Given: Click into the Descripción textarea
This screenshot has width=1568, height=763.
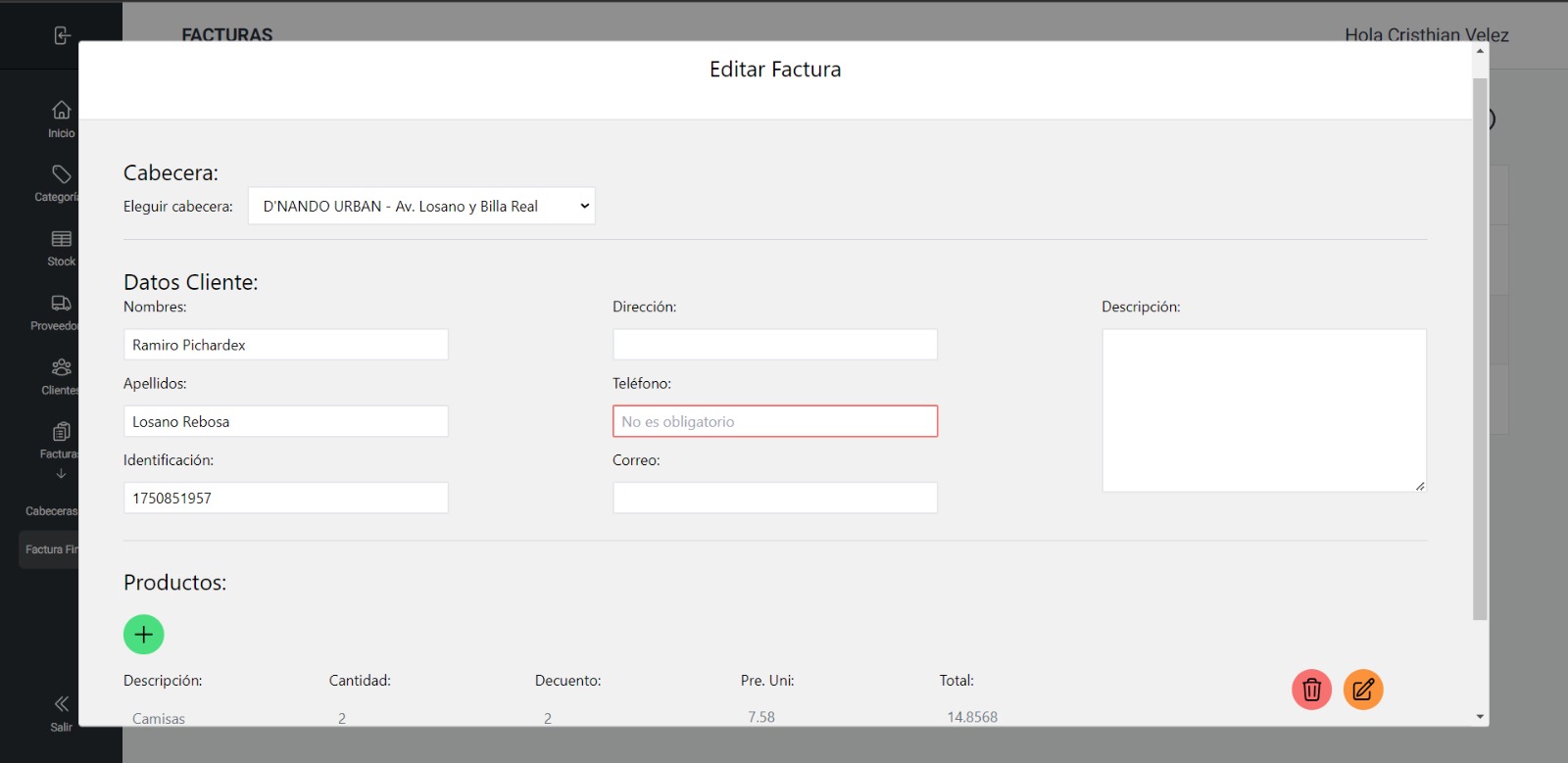Looking at the screenshot, I should click(1263, 409).
